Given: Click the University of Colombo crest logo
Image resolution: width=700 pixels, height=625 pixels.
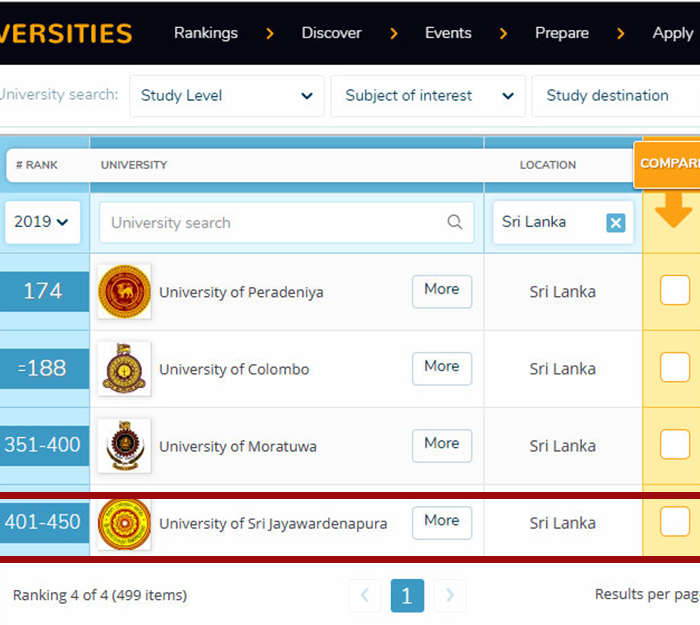Looking at the screenshot, I should coord(124,369).
